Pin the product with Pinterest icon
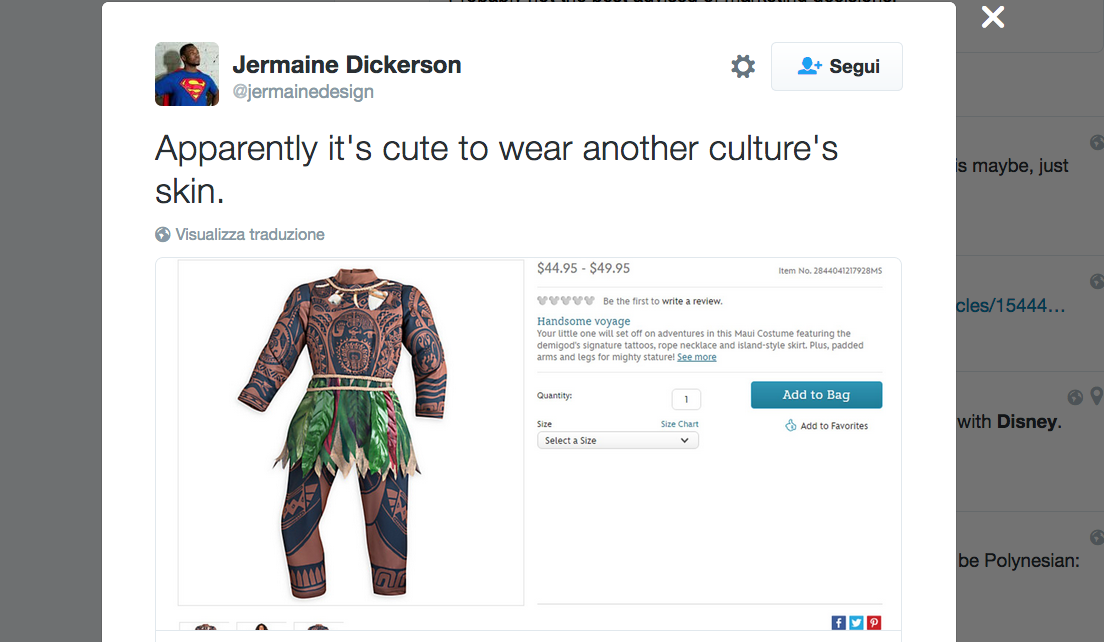Image resolution: width=1104 pixels, height=642 pixels. [874, 622]
